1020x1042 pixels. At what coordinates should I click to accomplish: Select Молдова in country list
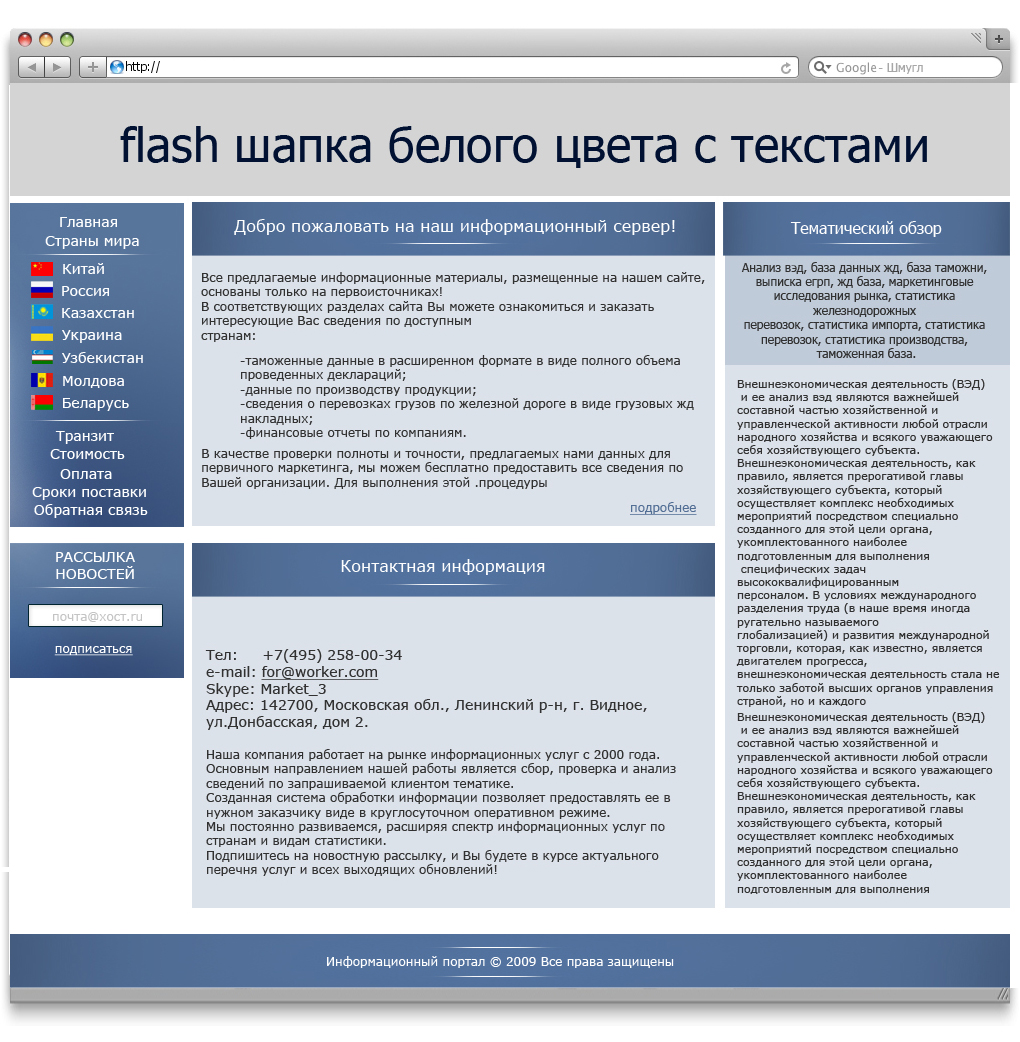(93, 381)
